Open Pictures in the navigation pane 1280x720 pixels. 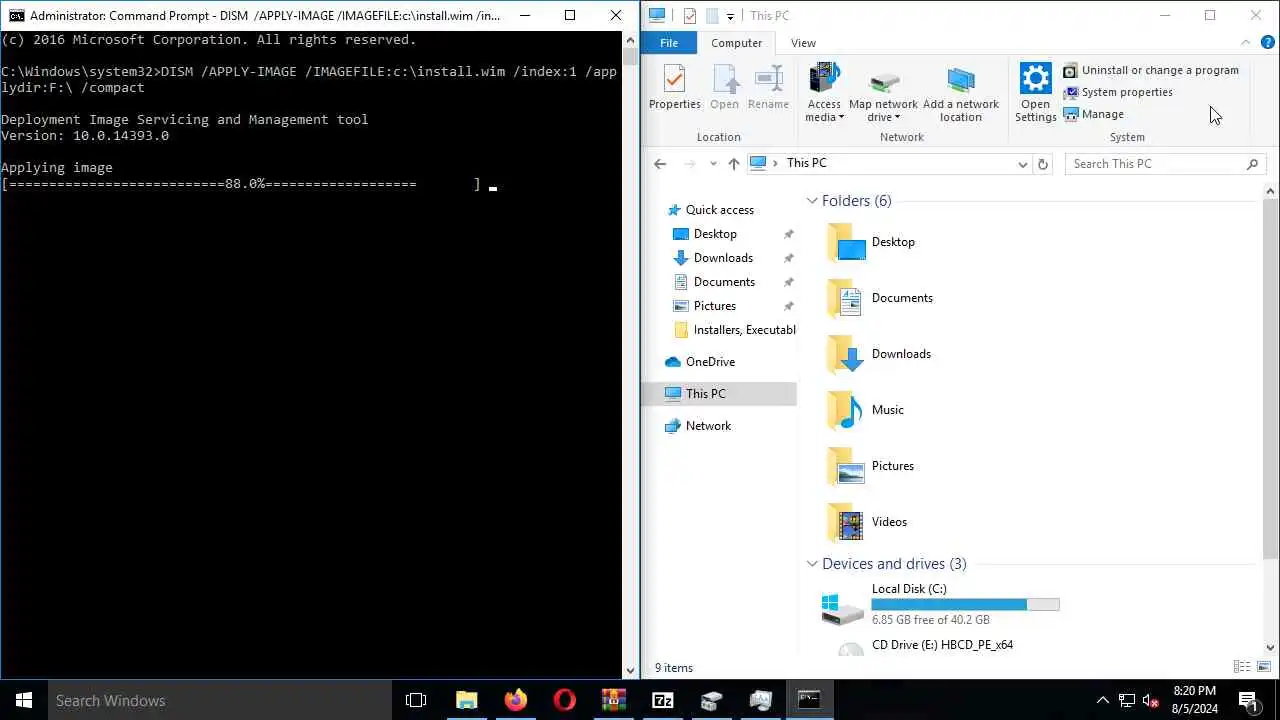pyautogui.click(x=715, y=306)
